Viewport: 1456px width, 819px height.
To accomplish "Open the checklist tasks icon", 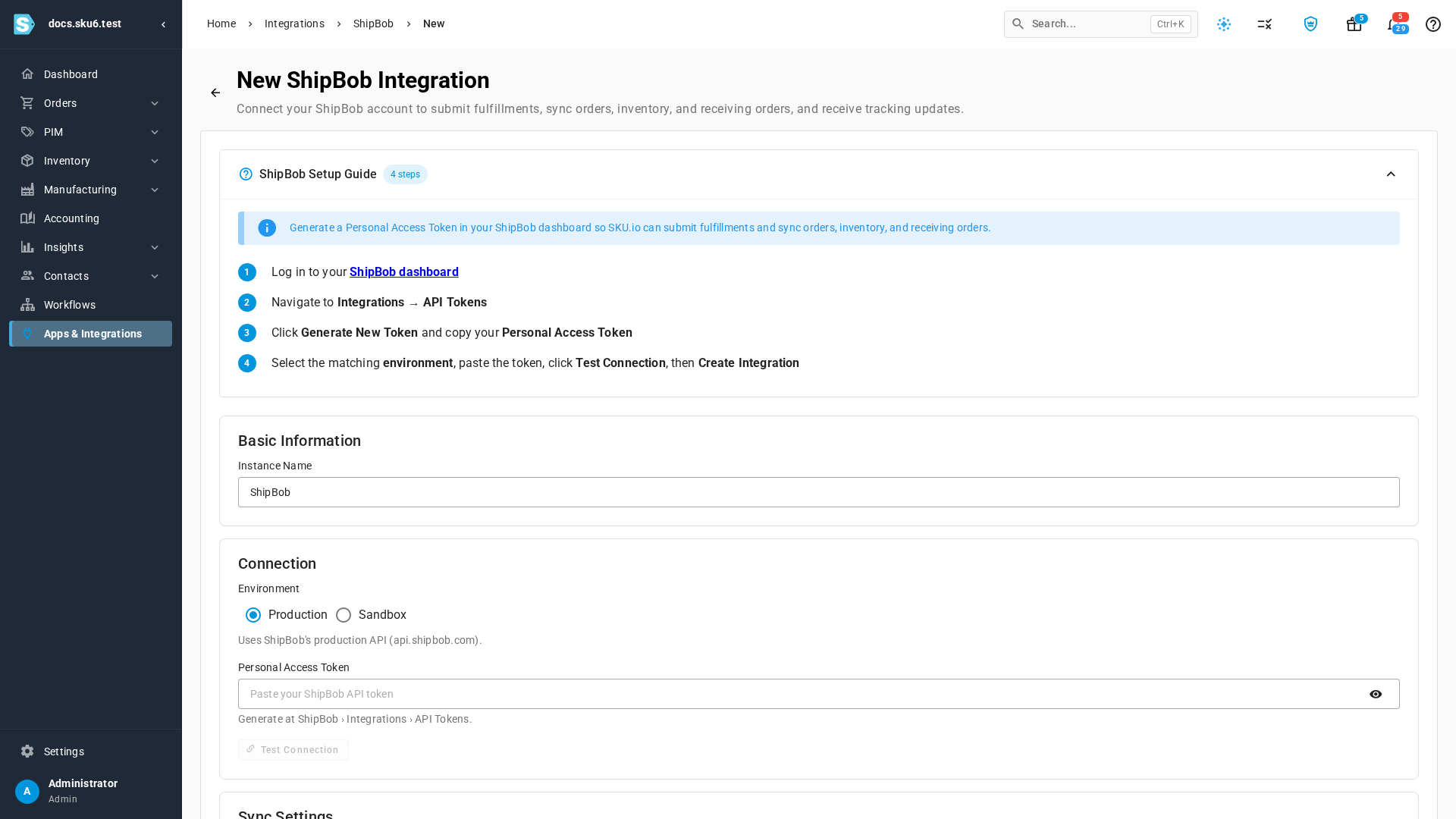I will tap(1265, 24).
